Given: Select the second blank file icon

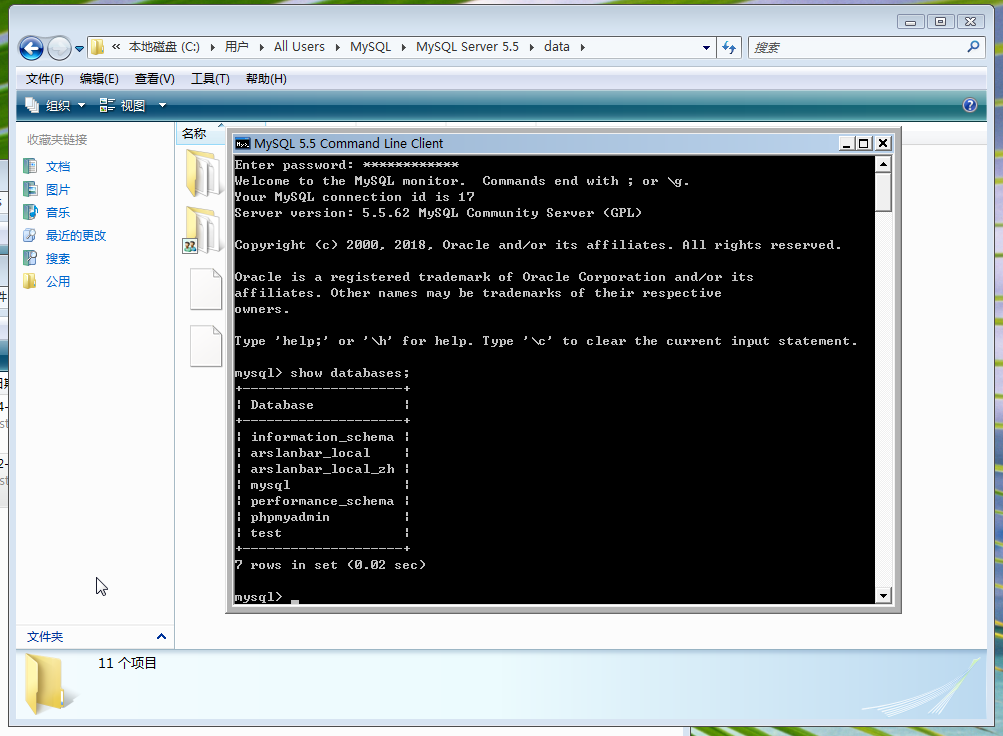Looking at the screenshot, I should 206,346.
